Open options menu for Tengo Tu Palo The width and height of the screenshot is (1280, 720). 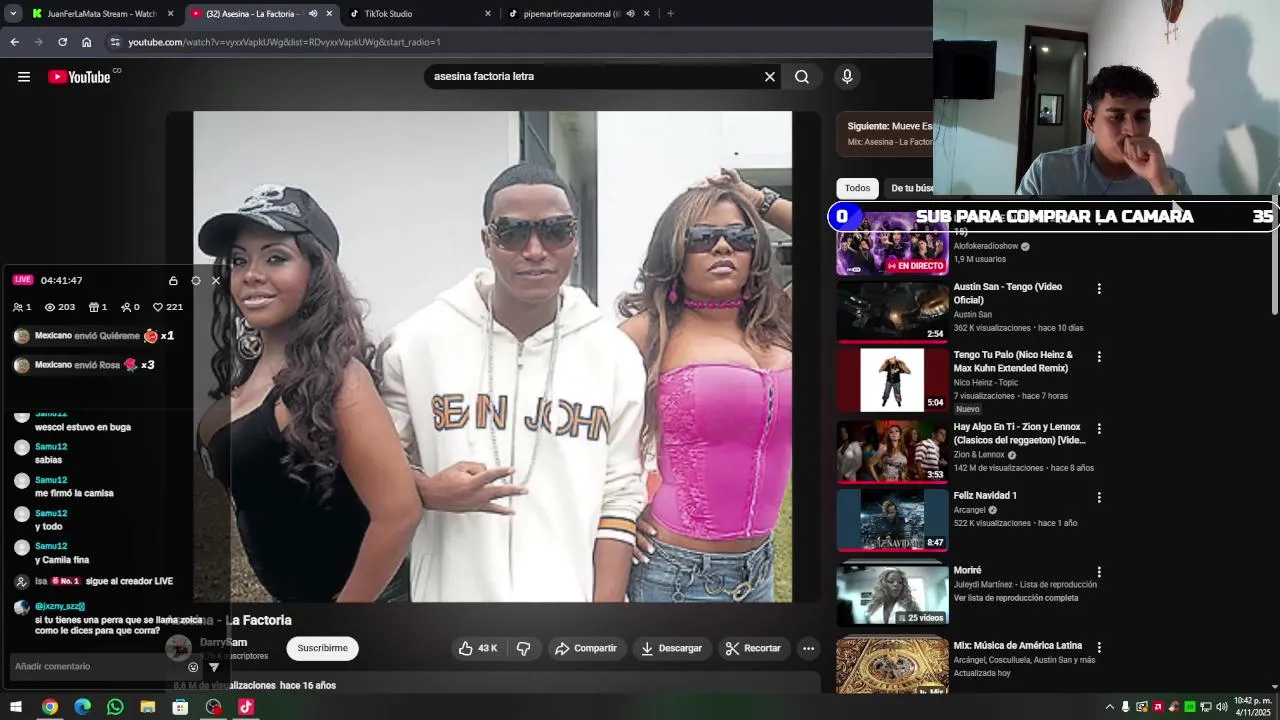tap(1099, 357)
